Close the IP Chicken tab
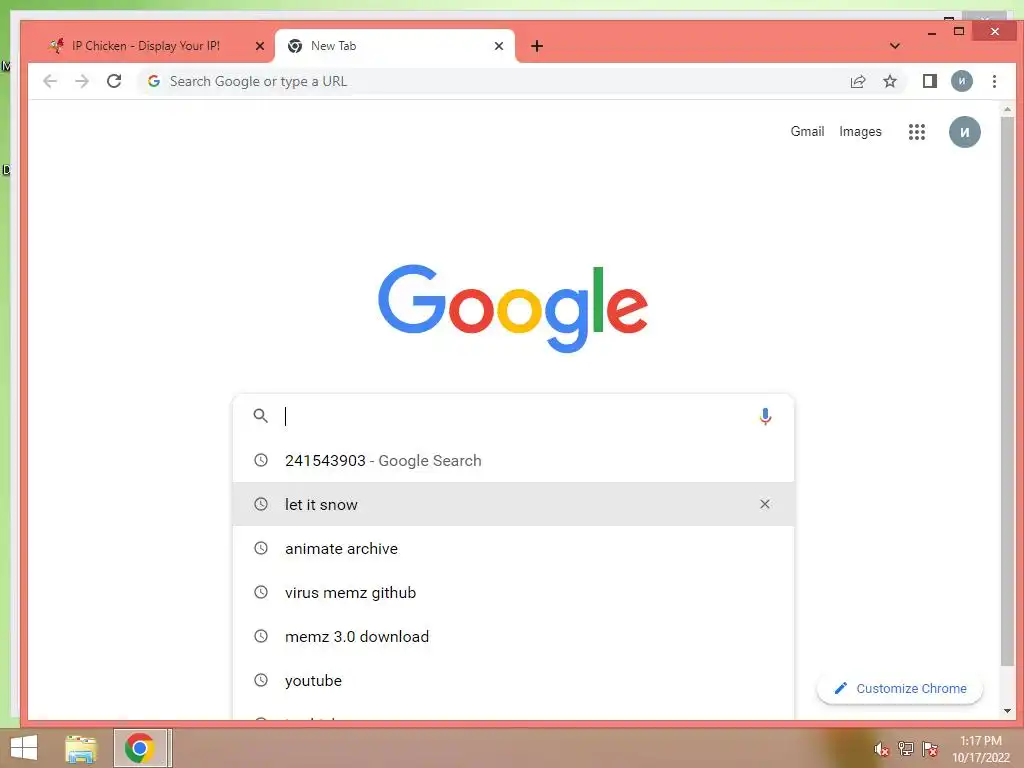 coord(260,46)
